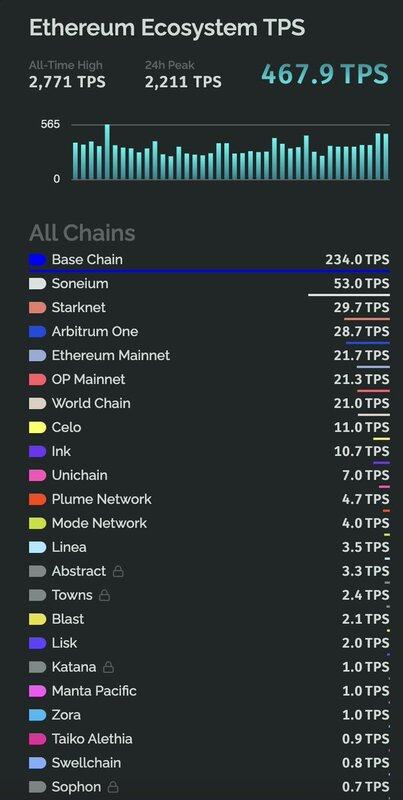Click the lock icon next to Katana

[108, 667]
